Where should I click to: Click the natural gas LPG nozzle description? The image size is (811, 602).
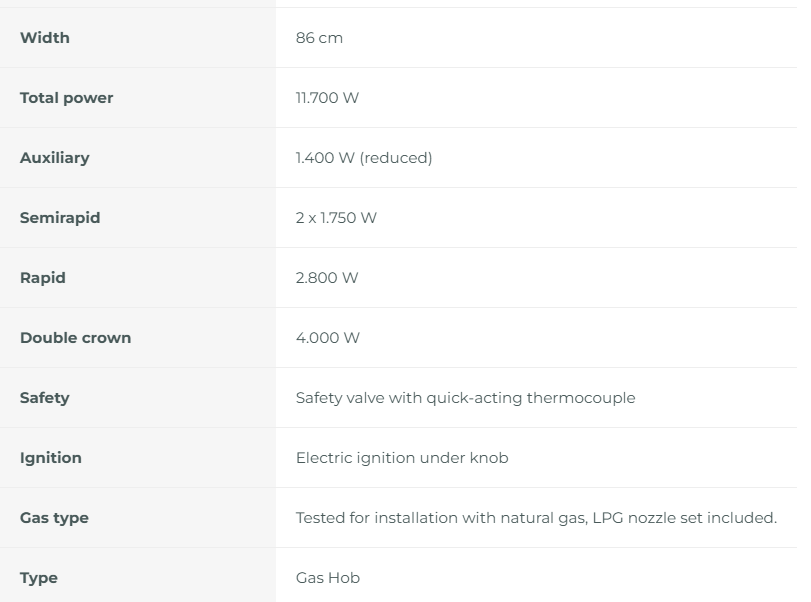(x=536, y=518)
